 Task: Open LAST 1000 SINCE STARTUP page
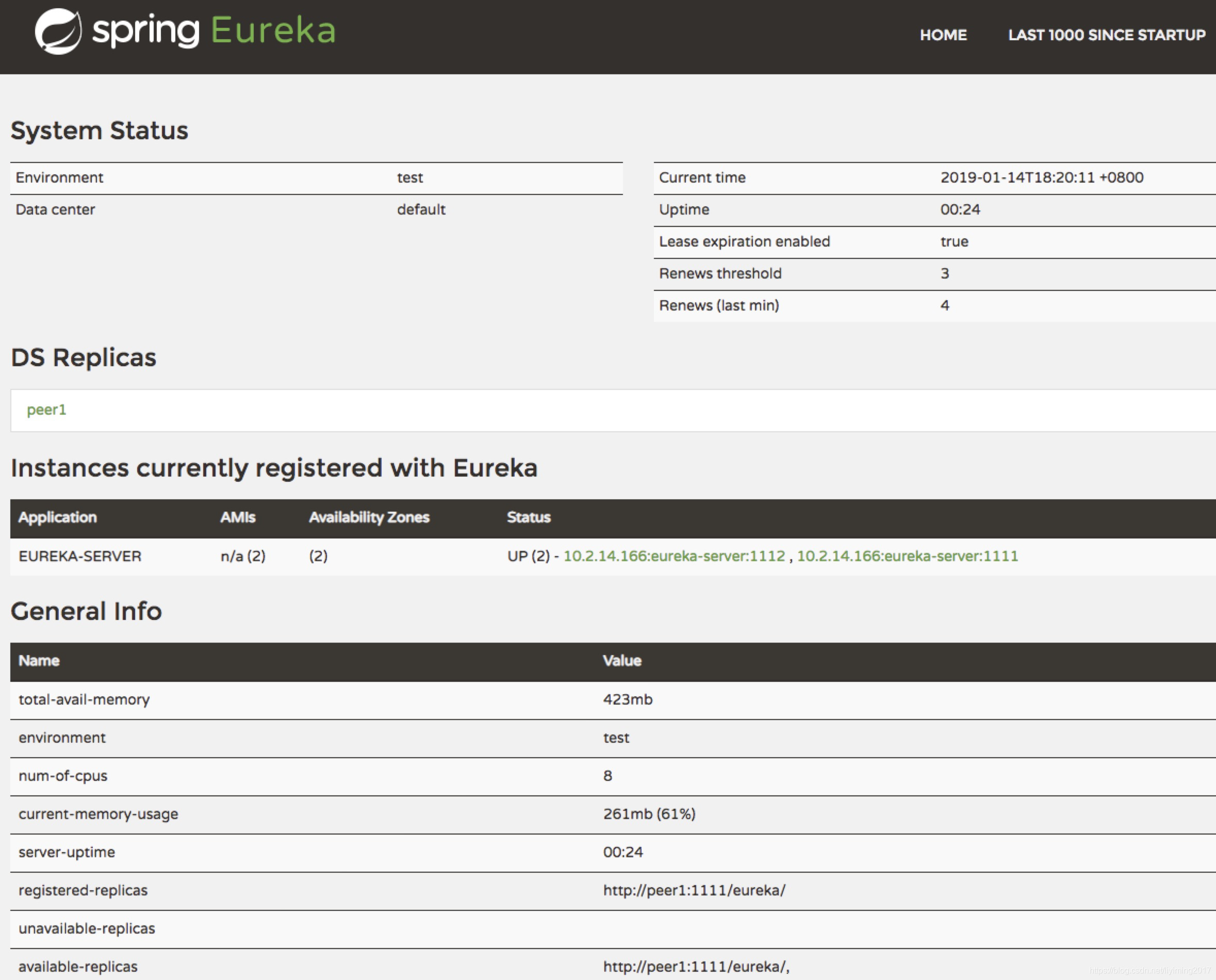(1107, 35)
